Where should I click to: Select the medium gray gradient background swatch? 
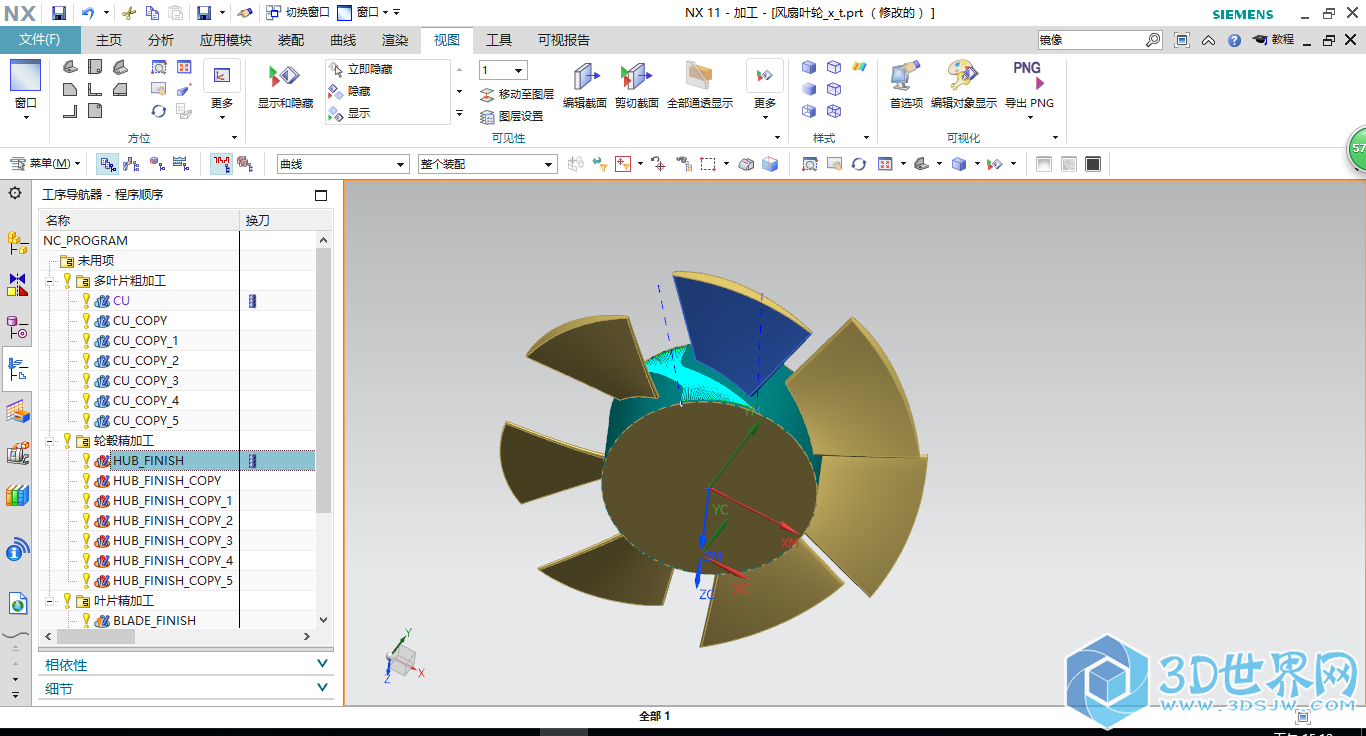coord(1069,164)
